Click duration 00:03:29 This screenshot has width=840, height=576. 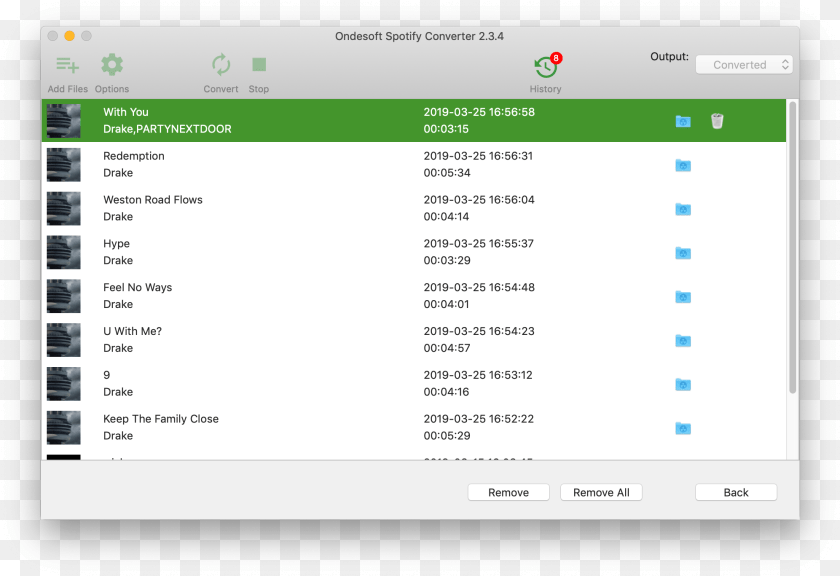447,260
